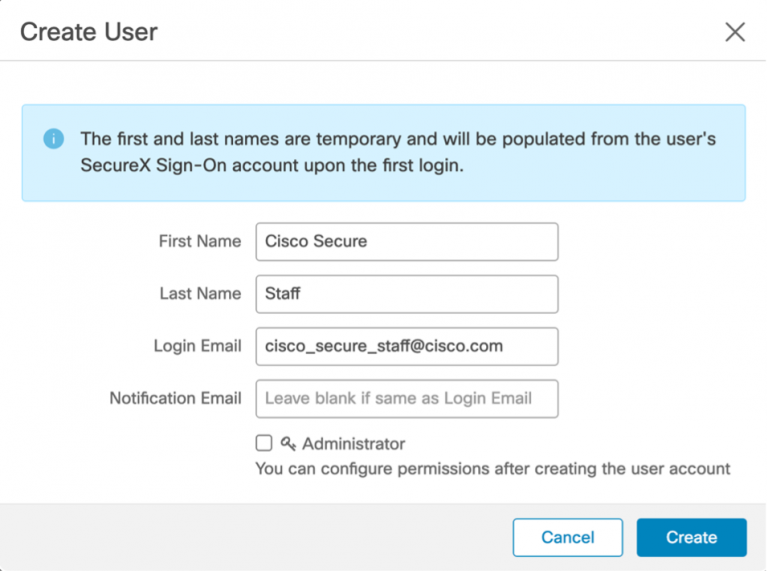Submit with the Create button
The height and width of the screenshot is (574, 768).
click(x=691, y=537)
